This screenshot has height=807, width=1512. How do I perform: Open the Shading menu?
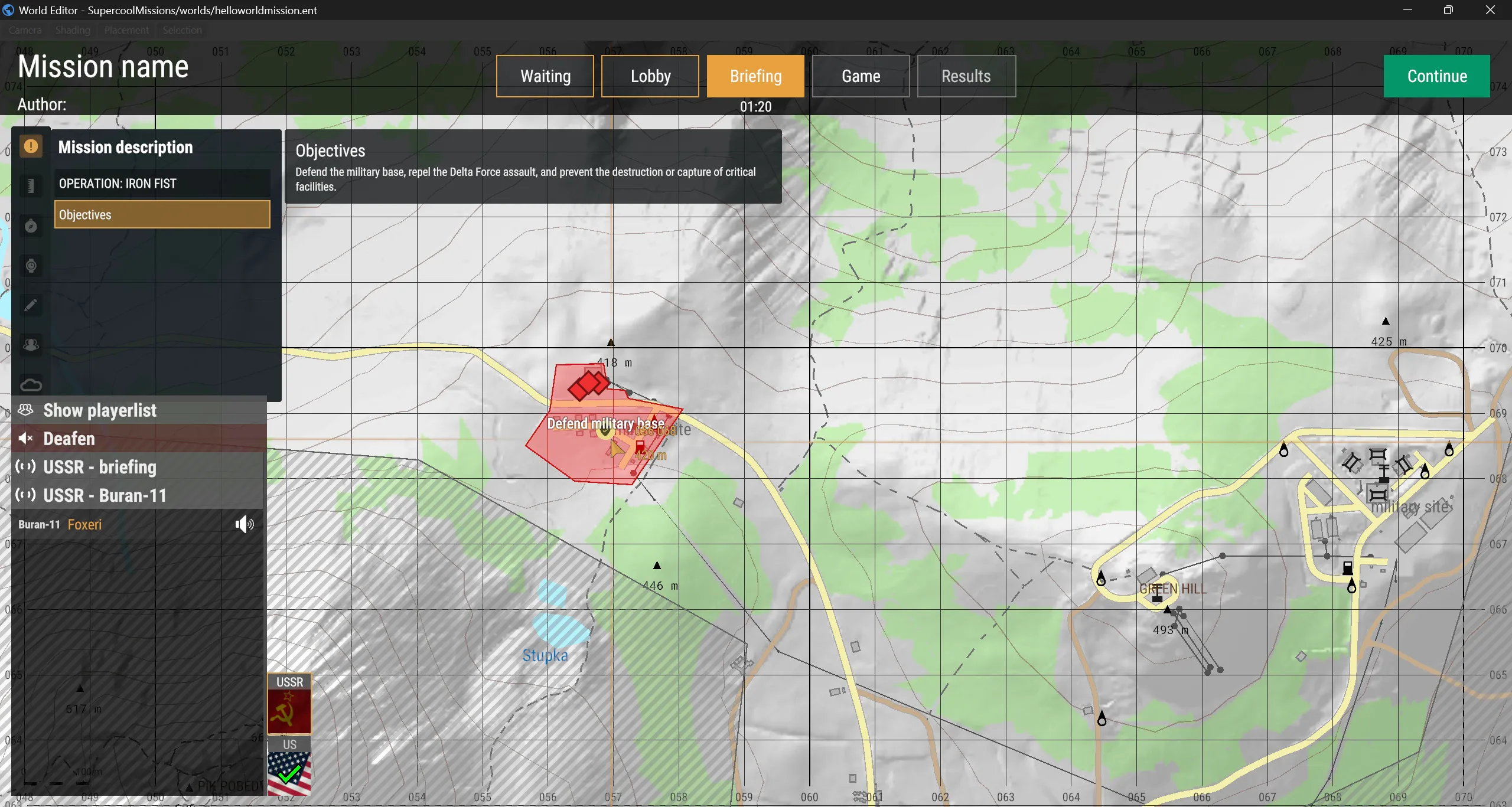pos(73,30)
